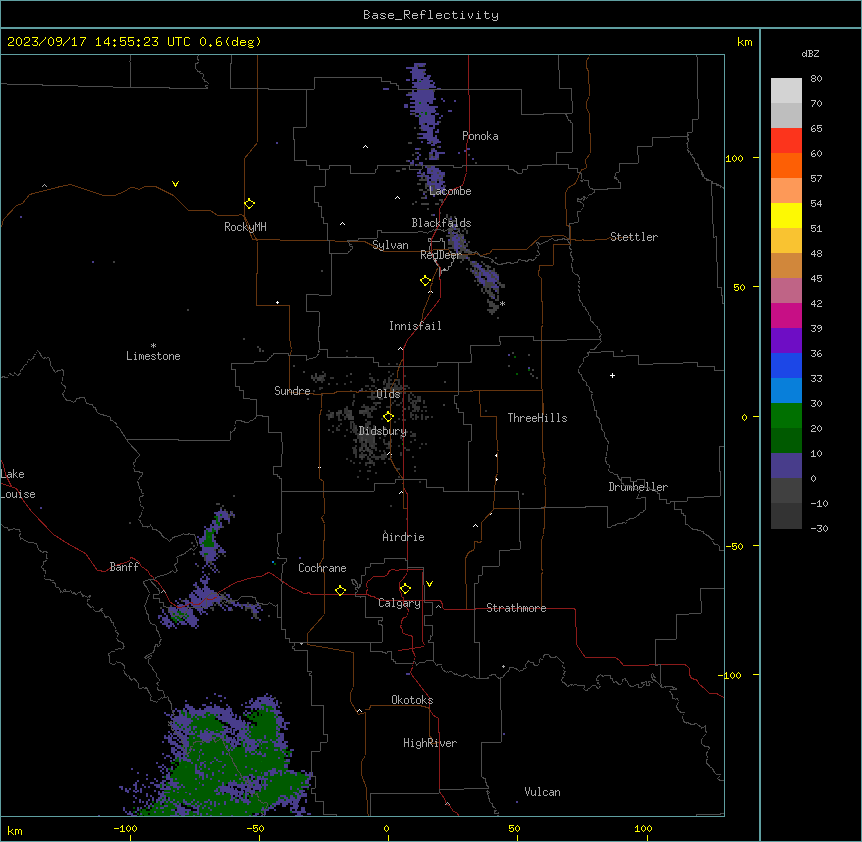Click the Didsbury town label
This screenshot has width=862, height=842.
(x=383, y=431)
